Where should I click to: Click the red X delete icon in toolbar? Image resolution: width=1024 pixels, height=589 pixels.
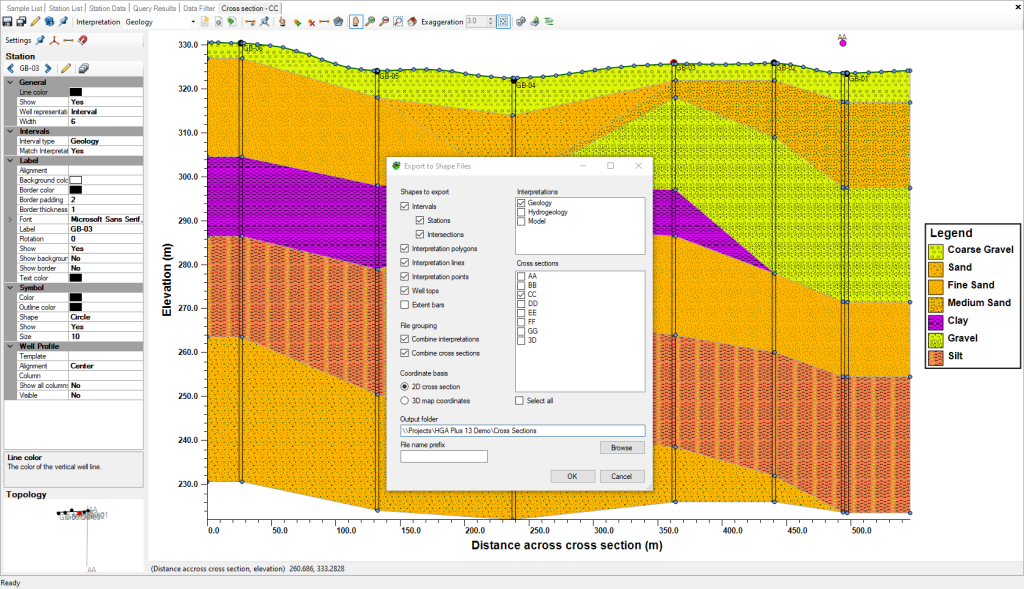pyautogui.click(x=311, y=21)
